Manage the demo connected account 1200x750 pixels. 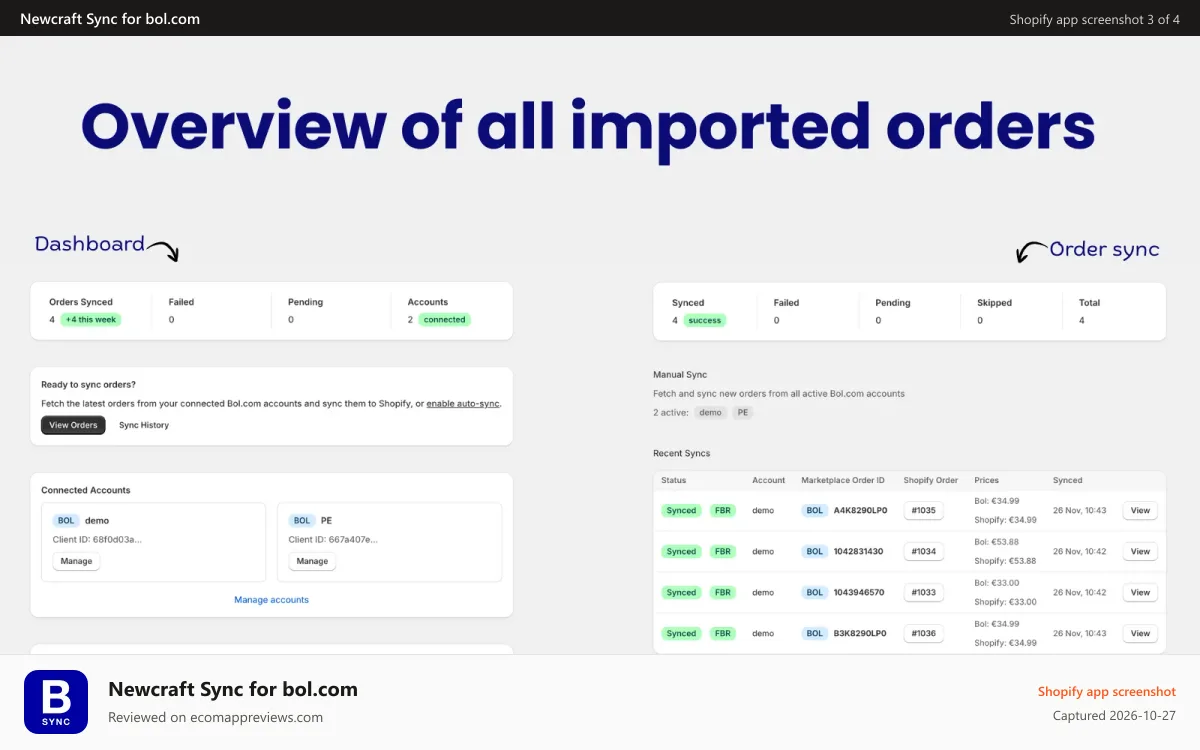[x=76, y=561]
